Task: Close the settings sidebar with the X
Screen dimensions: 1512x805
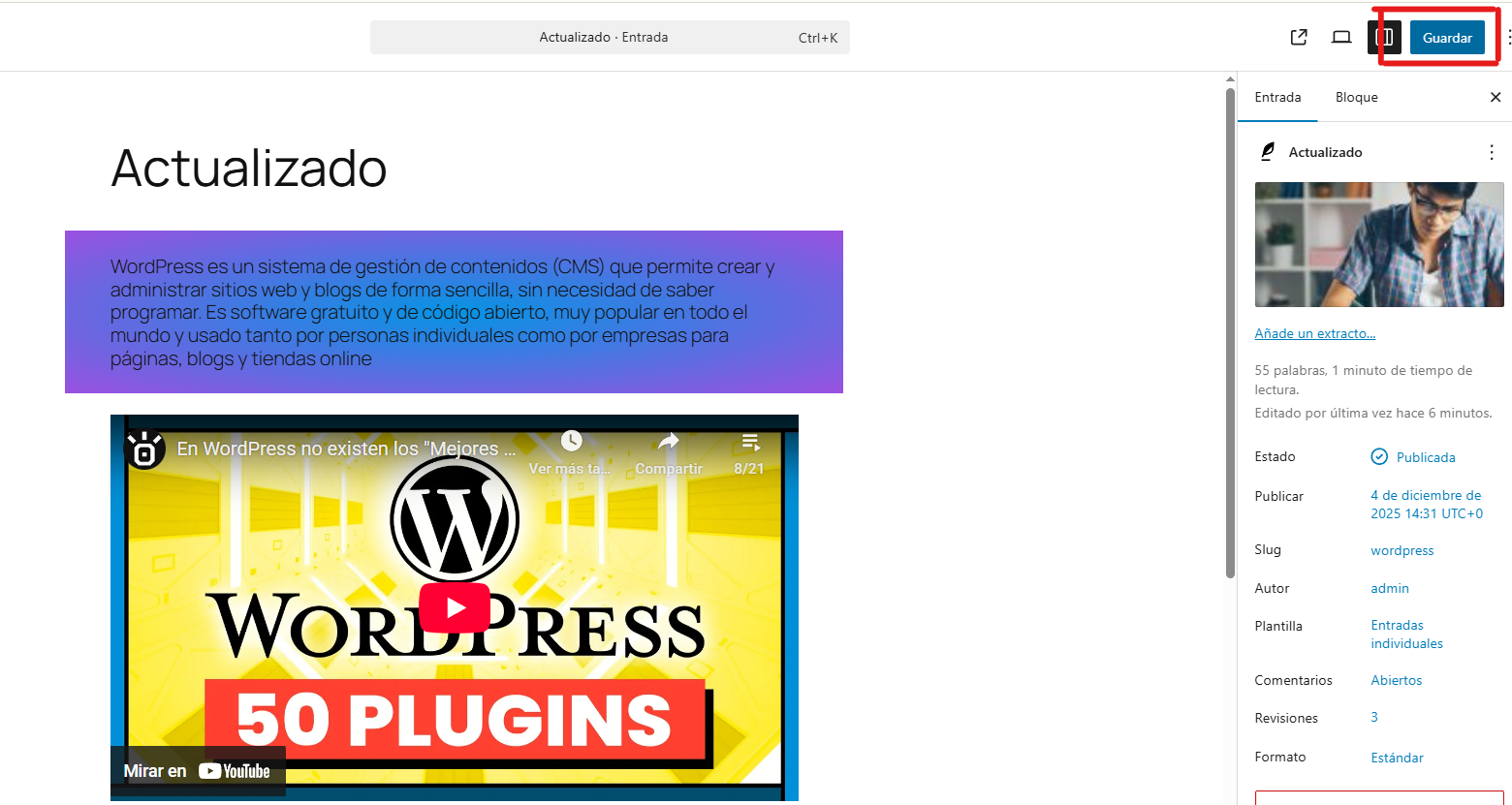Action: click(1495, 97)
